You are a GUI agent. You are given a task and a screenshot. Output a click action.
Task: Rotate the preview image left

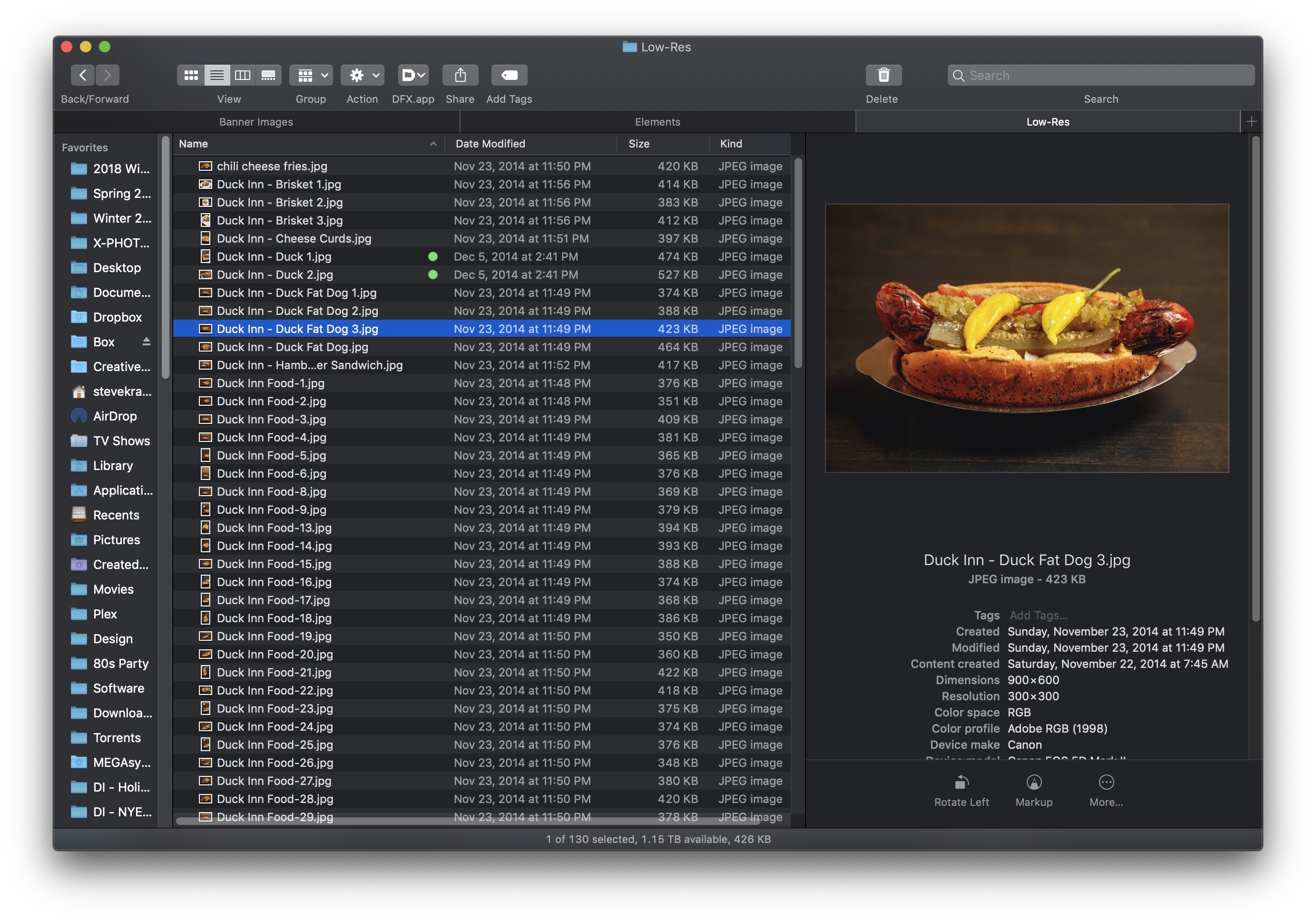click(x=961, y=782)
